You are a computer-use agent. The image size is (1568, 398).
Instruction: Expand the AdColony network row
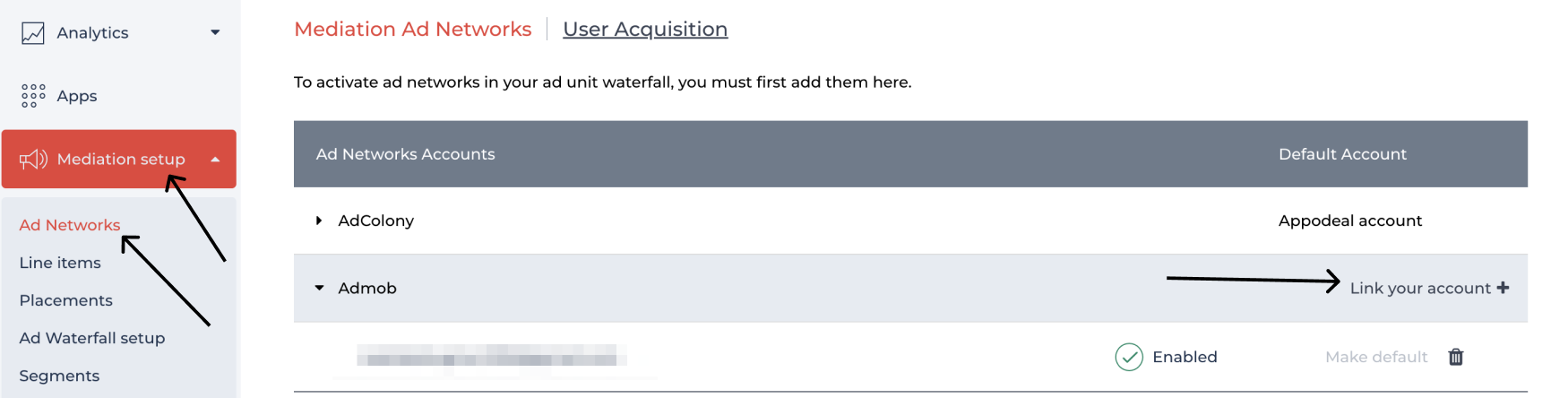pyautogui.click(x=319, y=221)
